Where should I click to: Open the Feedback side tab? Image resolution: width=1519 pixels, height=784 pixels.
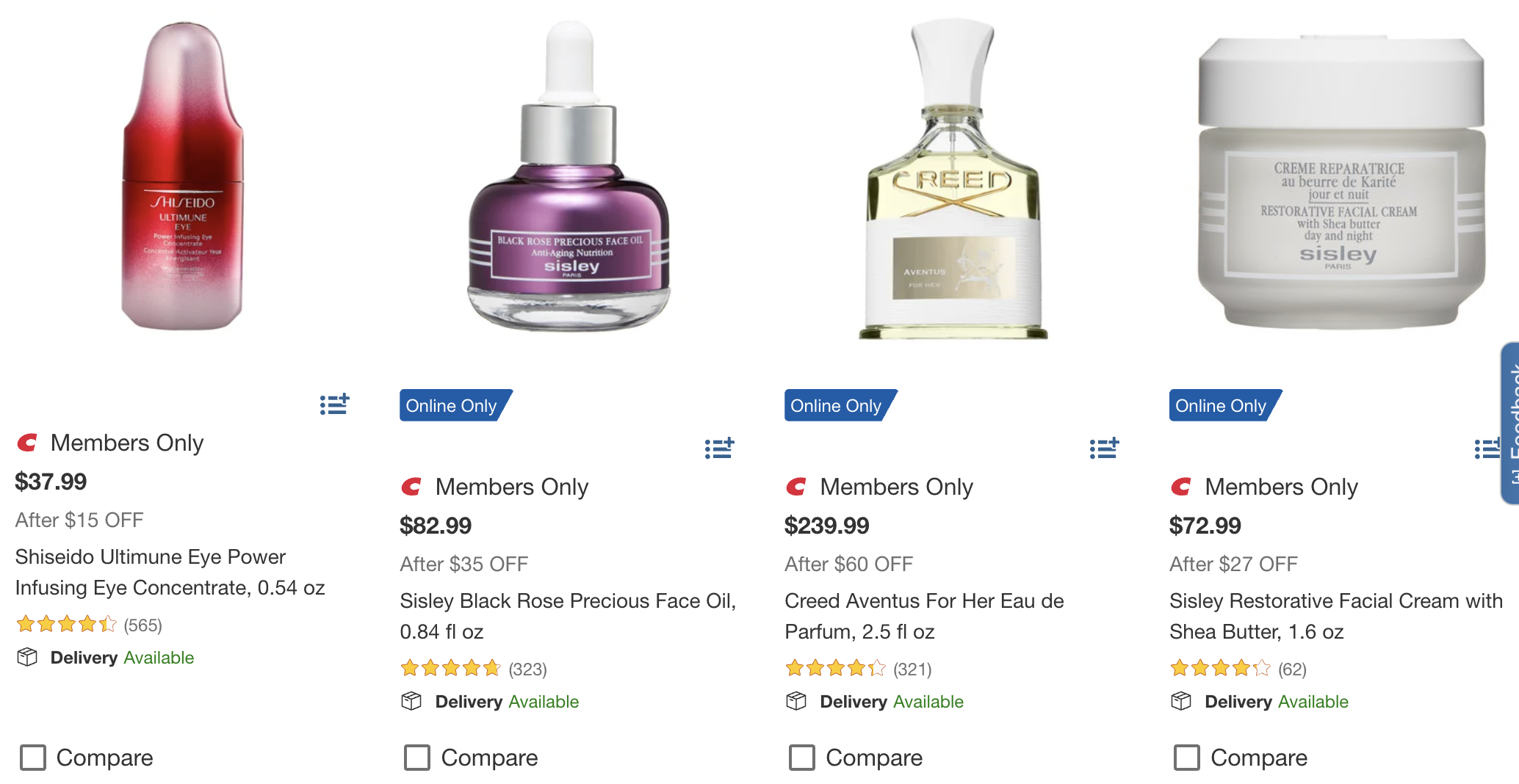[1510, 423]
